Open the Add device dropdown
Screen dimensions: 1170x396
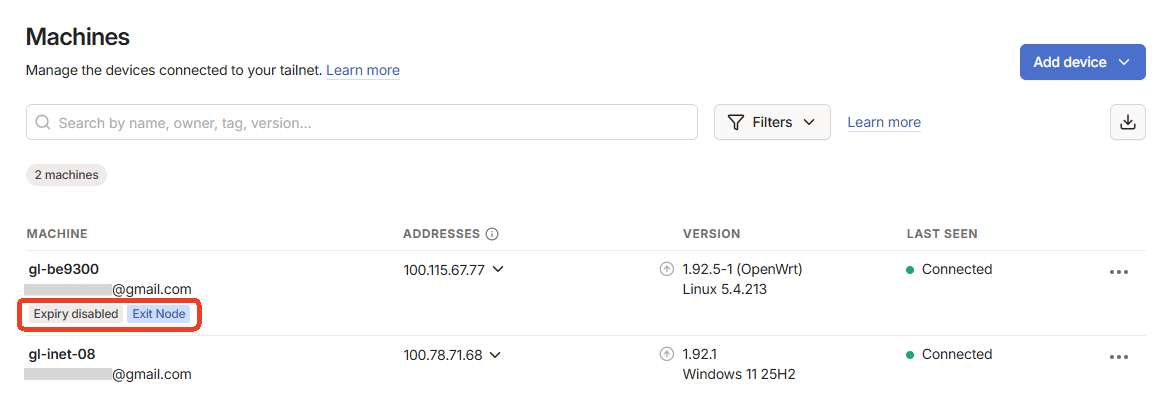click(1082, 62)
